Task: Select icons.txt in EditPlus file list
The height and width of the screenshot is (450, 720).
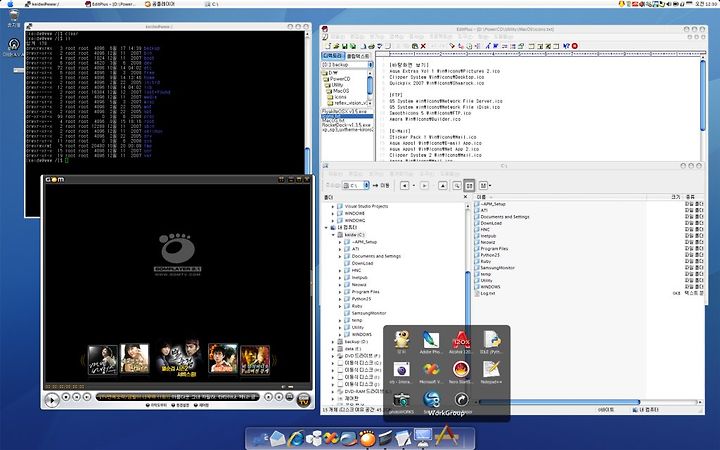Action: pyautogui.click(x=347, y=117)
